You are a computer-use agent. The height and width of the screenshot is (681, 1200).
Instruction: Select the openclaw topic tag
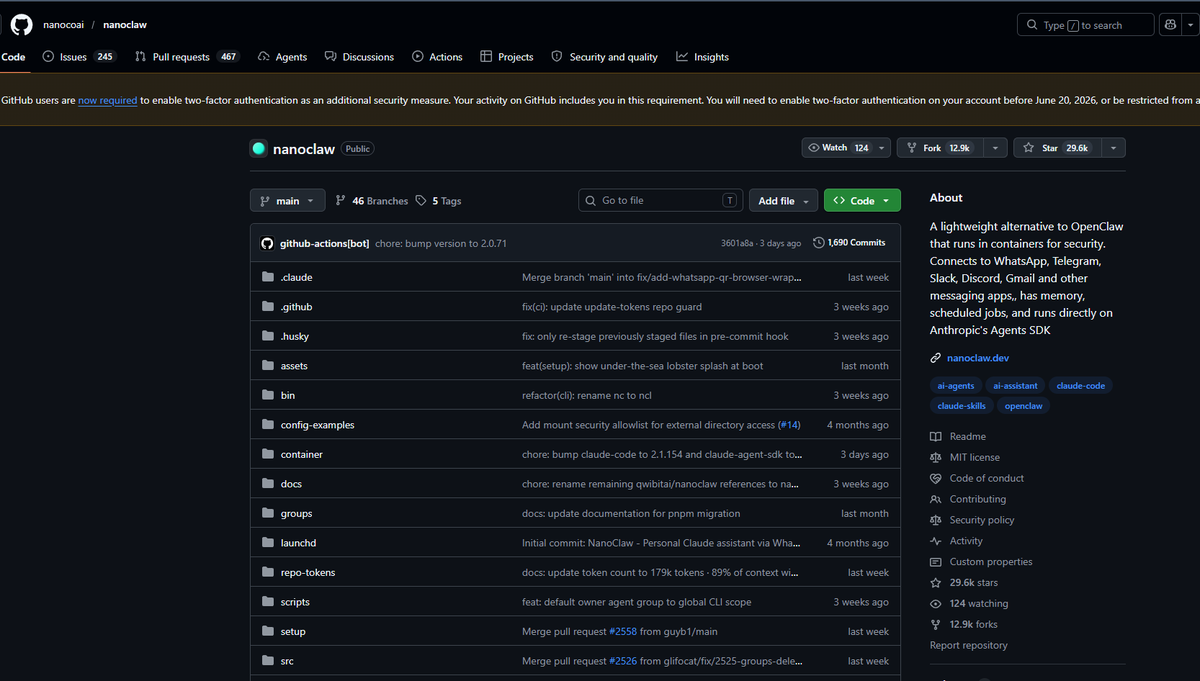click(1024, 406)
